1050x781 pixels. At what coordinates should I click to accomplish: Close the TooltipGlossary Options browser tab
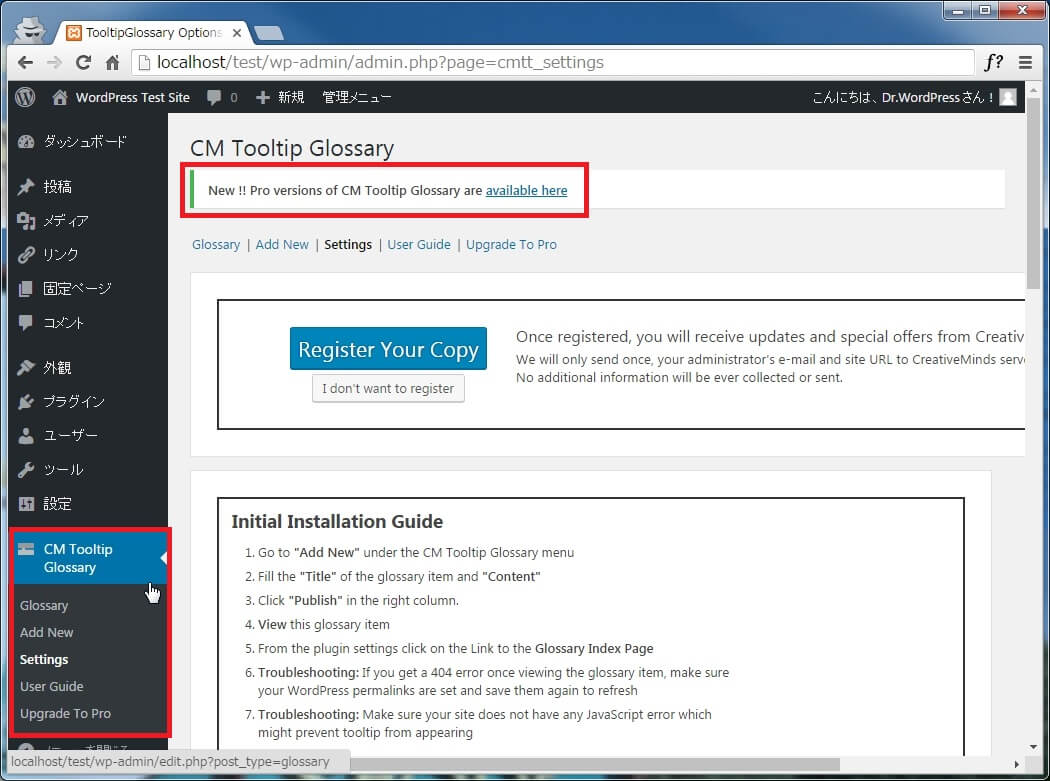point(237,32)
